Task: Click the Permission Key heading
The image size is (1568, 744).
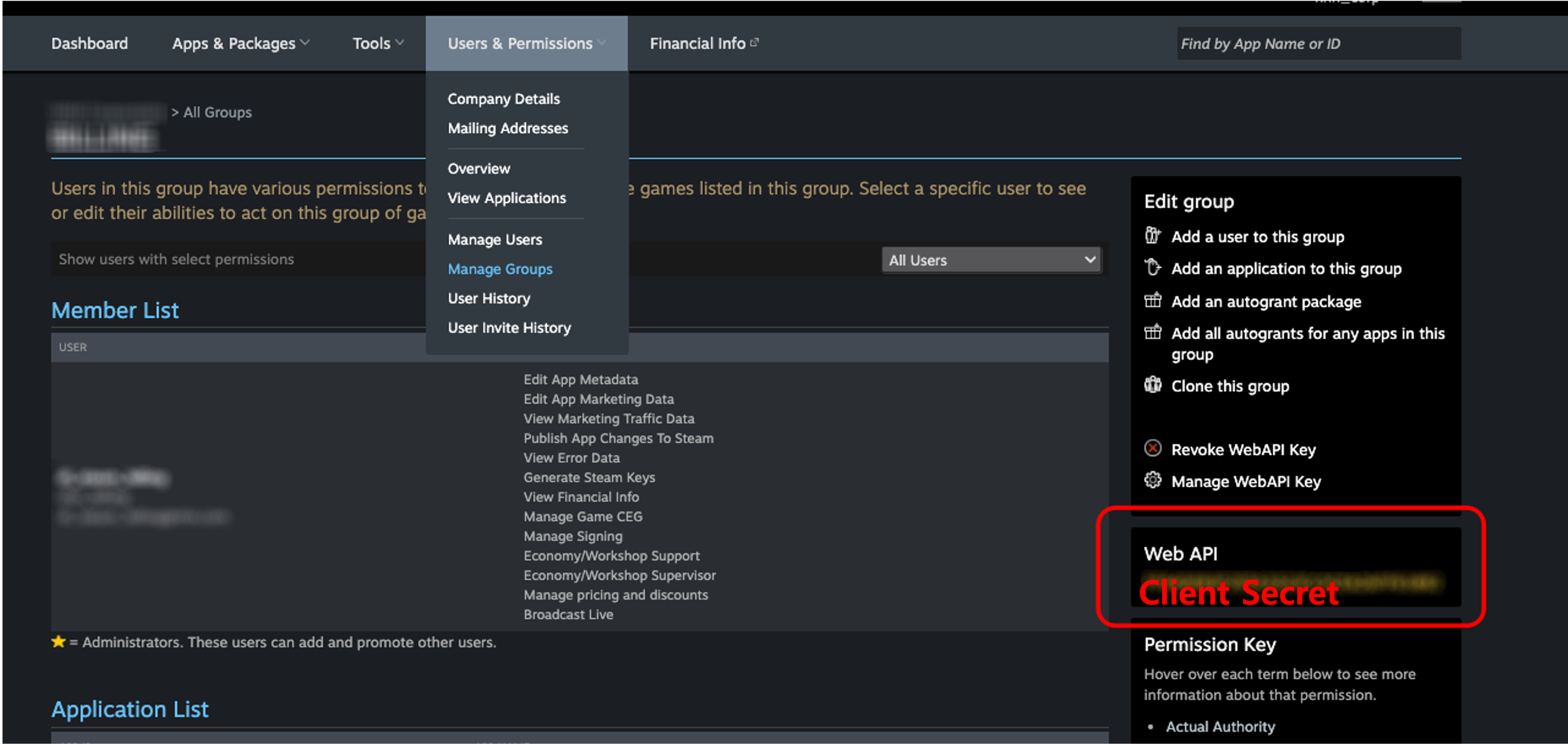Action: click(x=1210, y=644)
